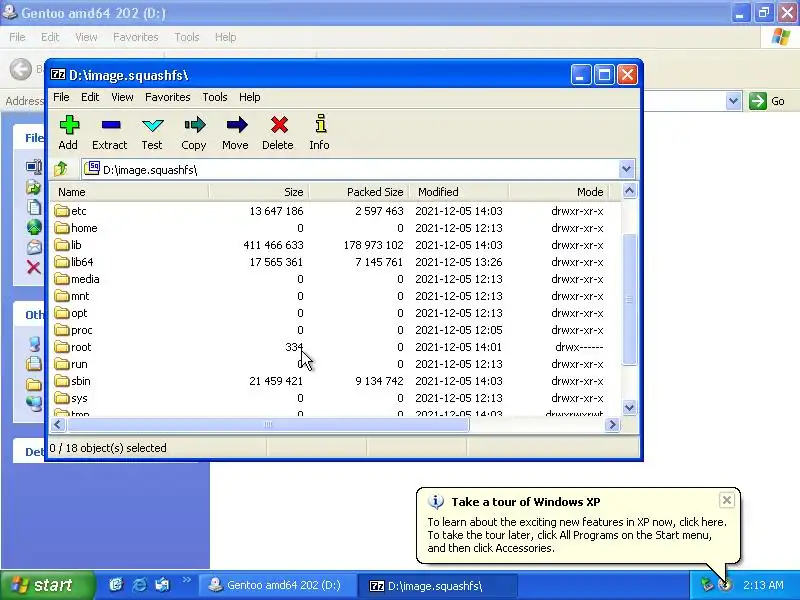Click the proc folder icon
The image size is (800, 600).
[x=62, y=330]
